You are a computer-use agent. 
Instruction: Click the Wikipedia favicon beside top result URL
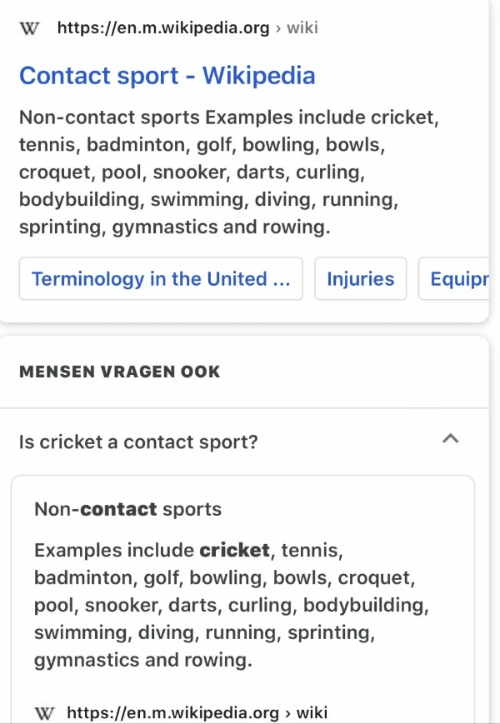pyautogui.click(x=30, y=29)
